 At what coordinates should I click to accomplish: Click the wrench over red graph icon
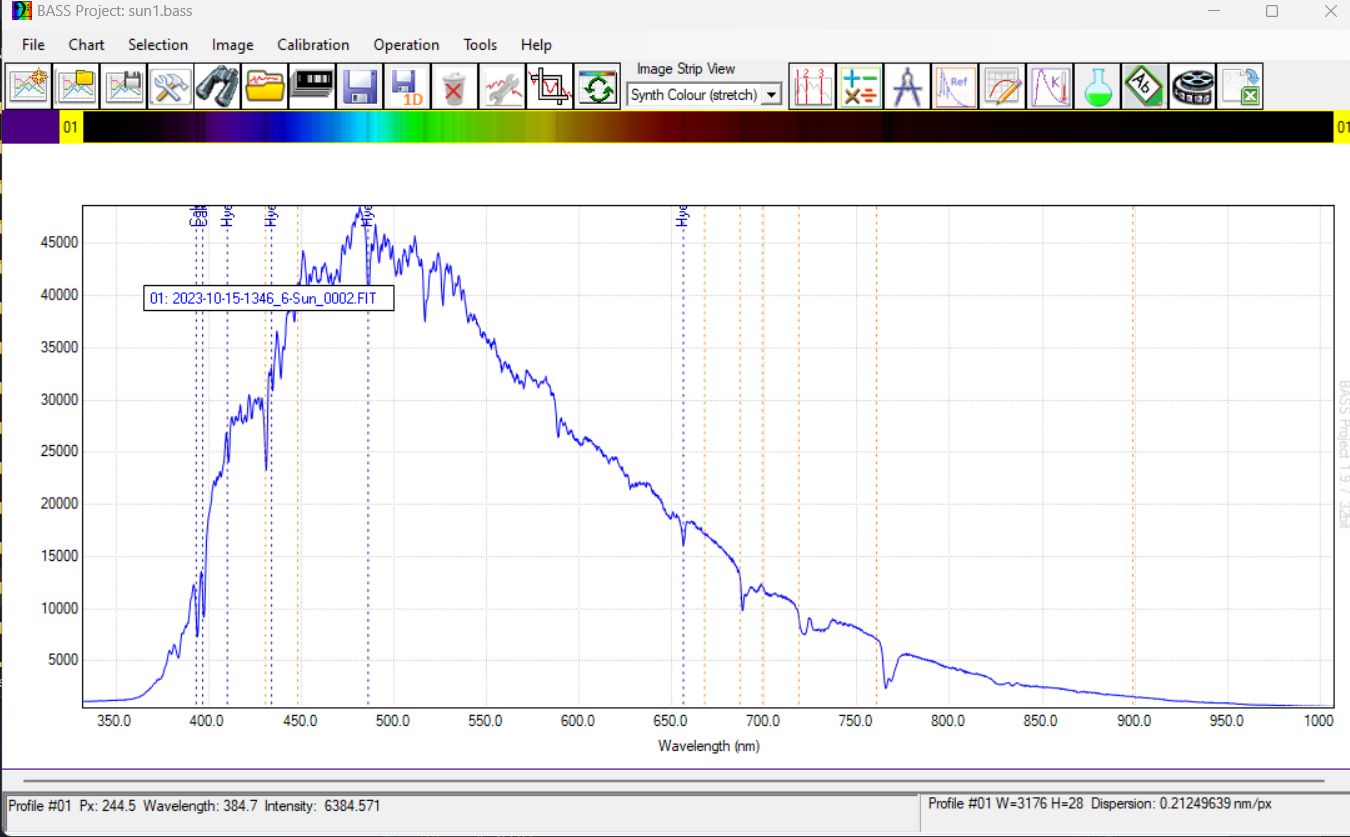502,87
